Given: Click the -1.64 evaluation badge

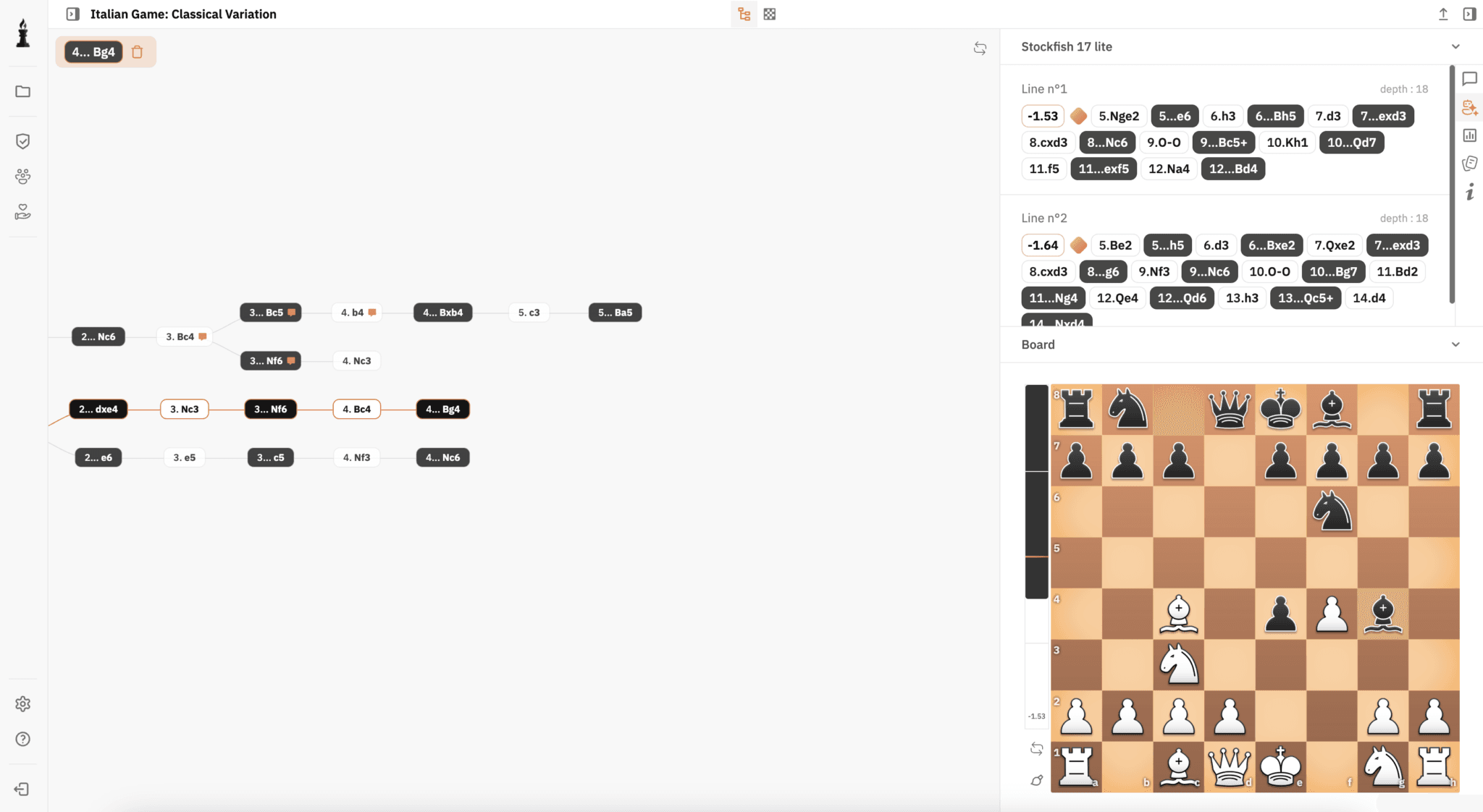Looking at the screenshot, I should (1043, 245).
